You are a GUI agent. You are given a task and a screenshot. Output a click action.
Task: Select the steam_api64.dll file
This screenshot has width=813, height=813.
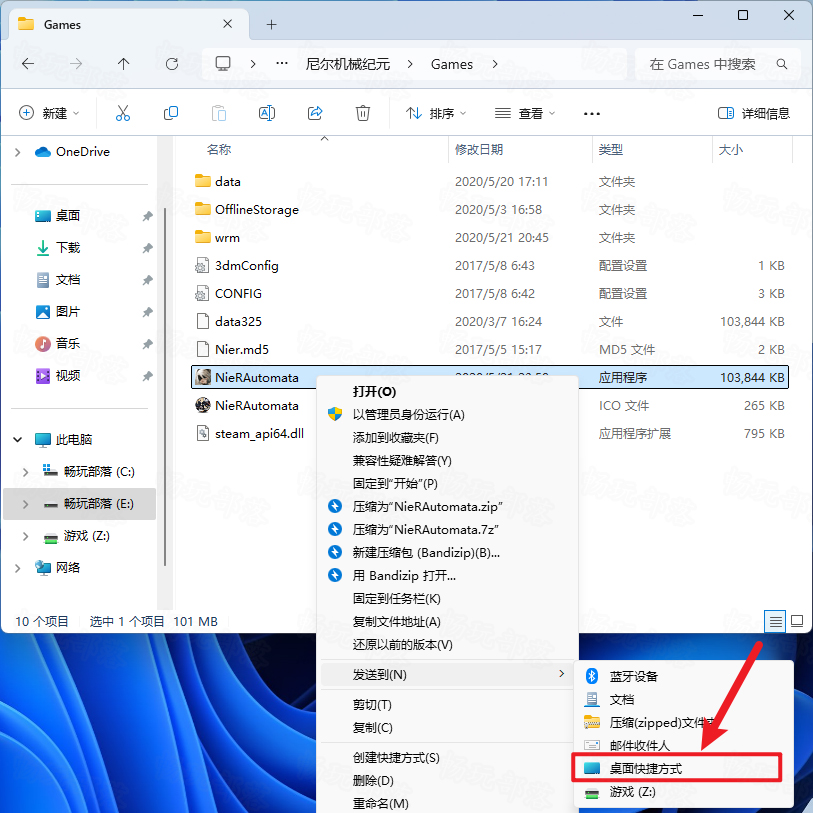pos(259,433)
